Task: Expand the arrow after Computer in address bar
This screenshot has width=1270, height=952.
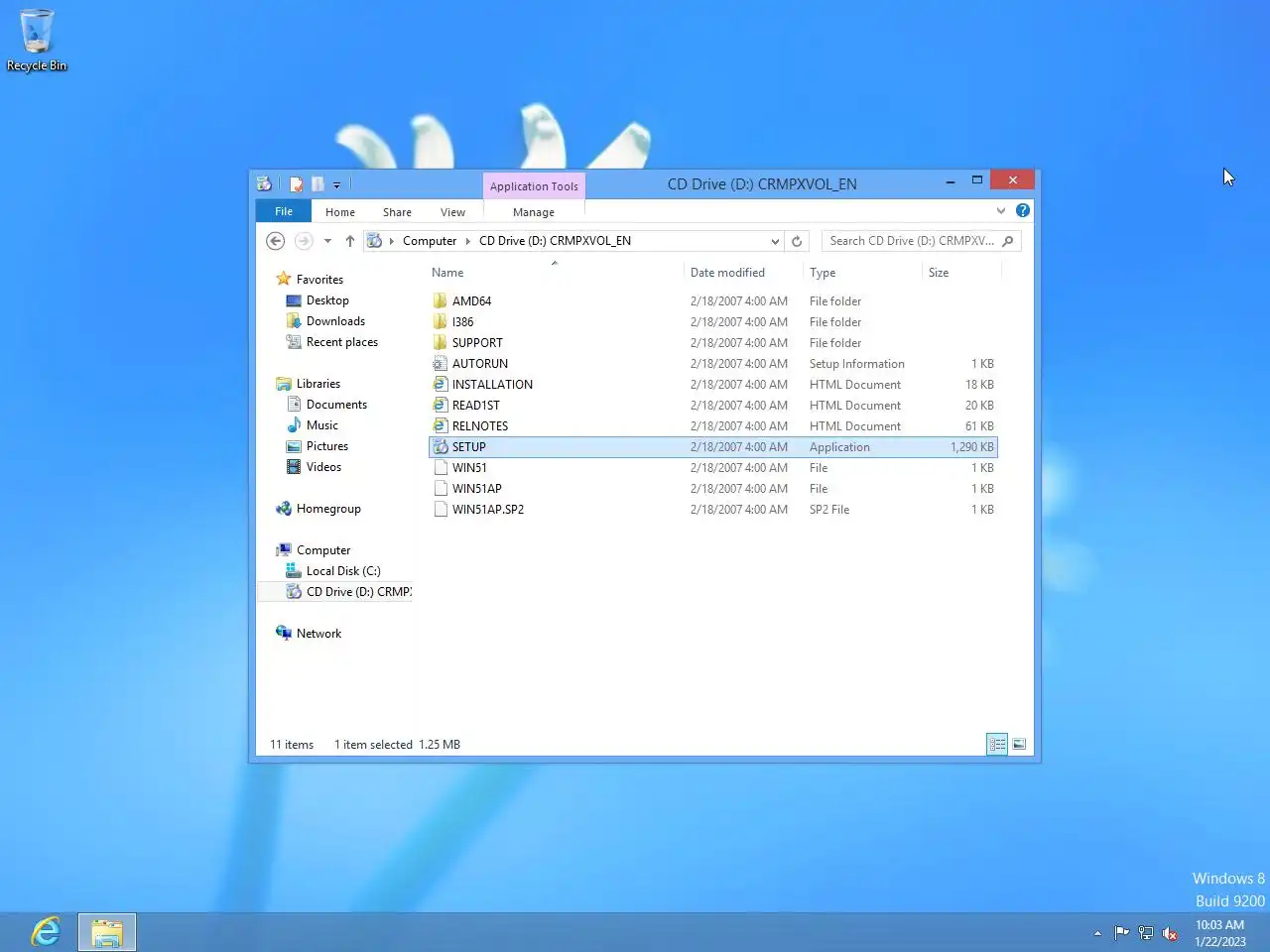Action: [468, 241]
